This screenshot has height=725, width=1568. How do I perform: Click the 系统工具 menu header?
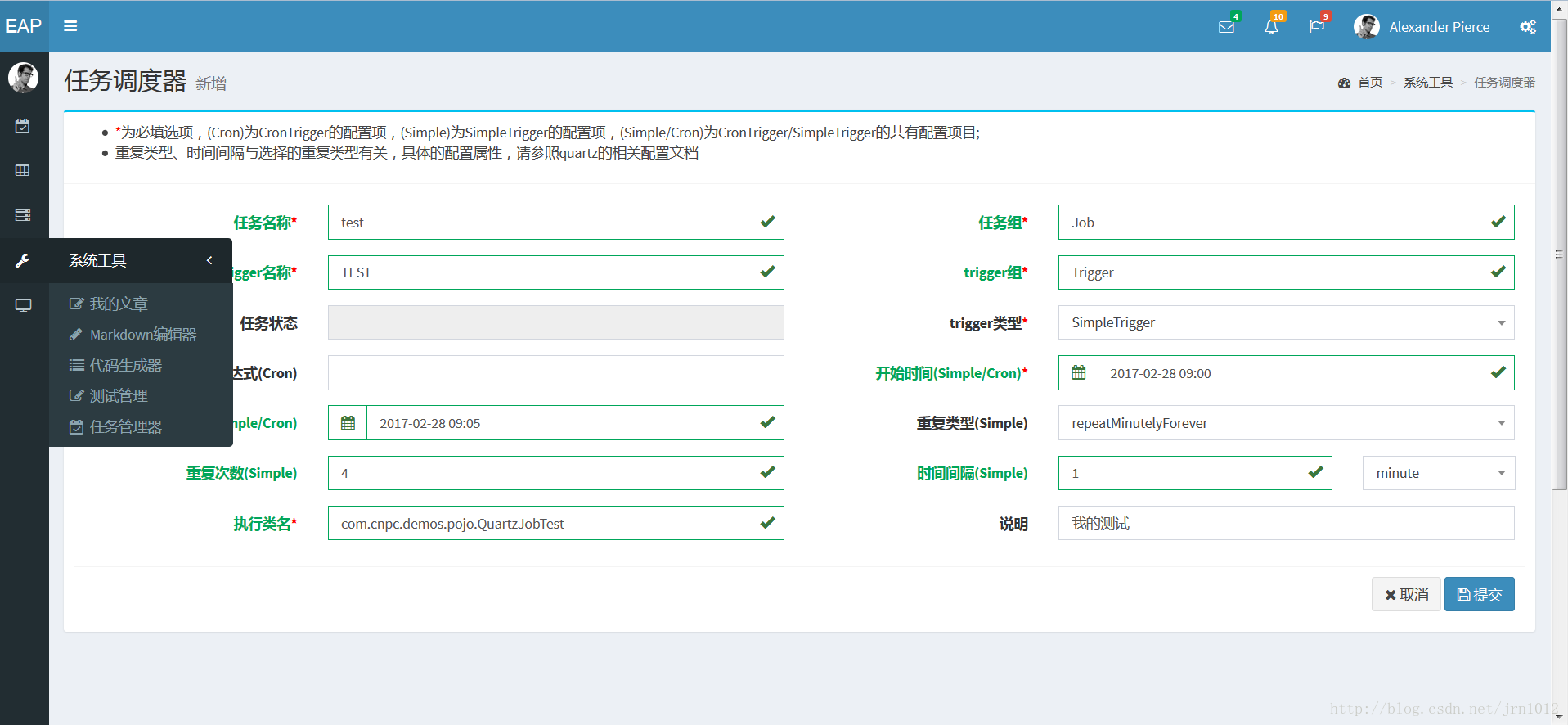[141, 260]
